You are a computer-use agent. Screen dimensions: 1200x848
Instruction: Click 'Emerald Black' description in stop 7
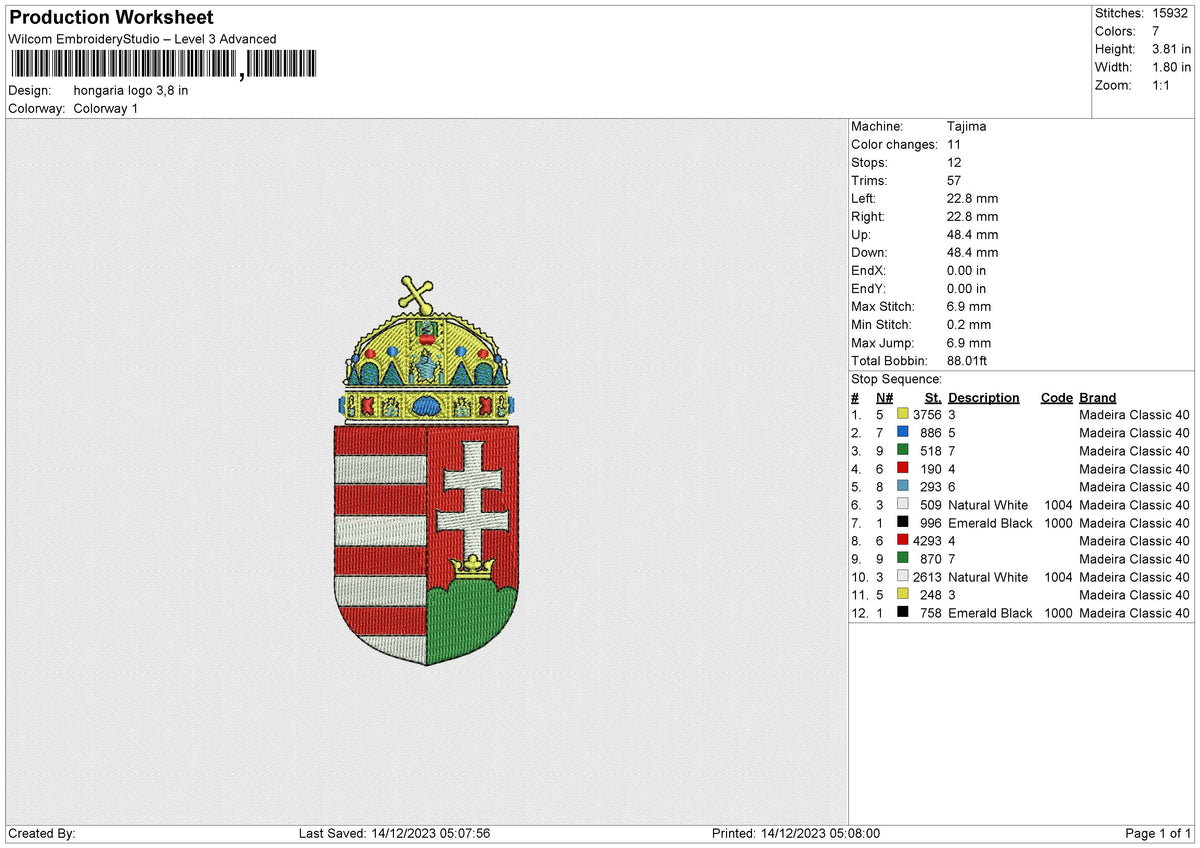pyautogui.click(x=990, y=523)
